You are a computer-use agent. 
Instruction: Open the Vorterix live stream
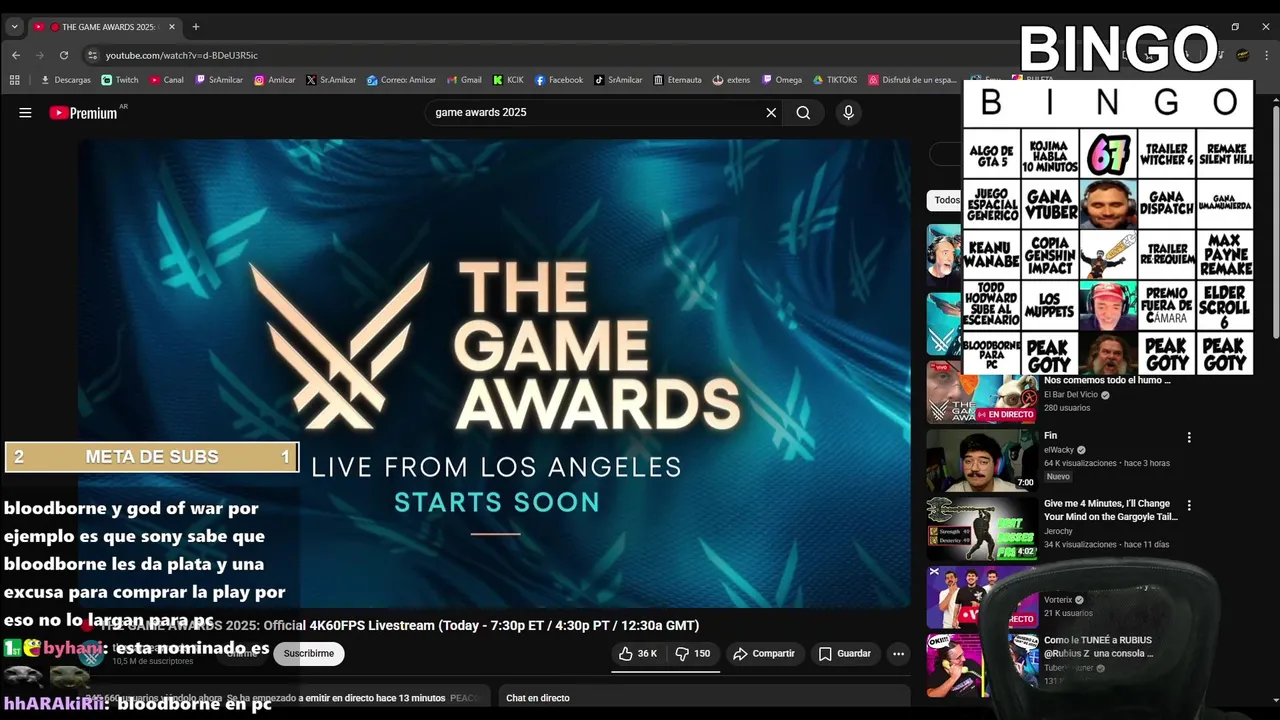[982, 597]
